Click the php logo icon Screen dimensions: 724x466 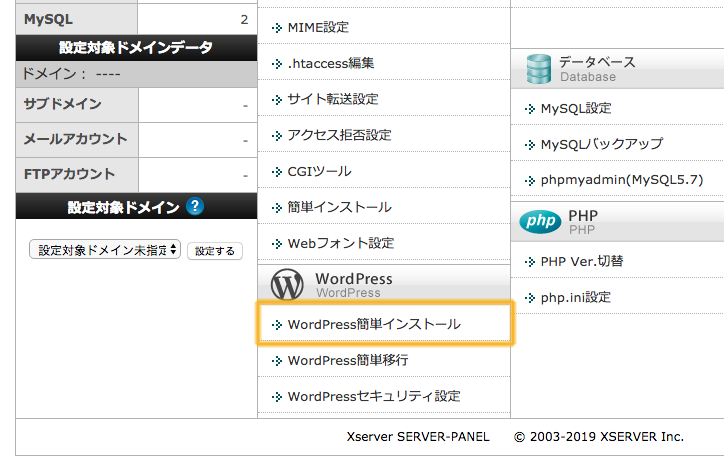point(540,222)
